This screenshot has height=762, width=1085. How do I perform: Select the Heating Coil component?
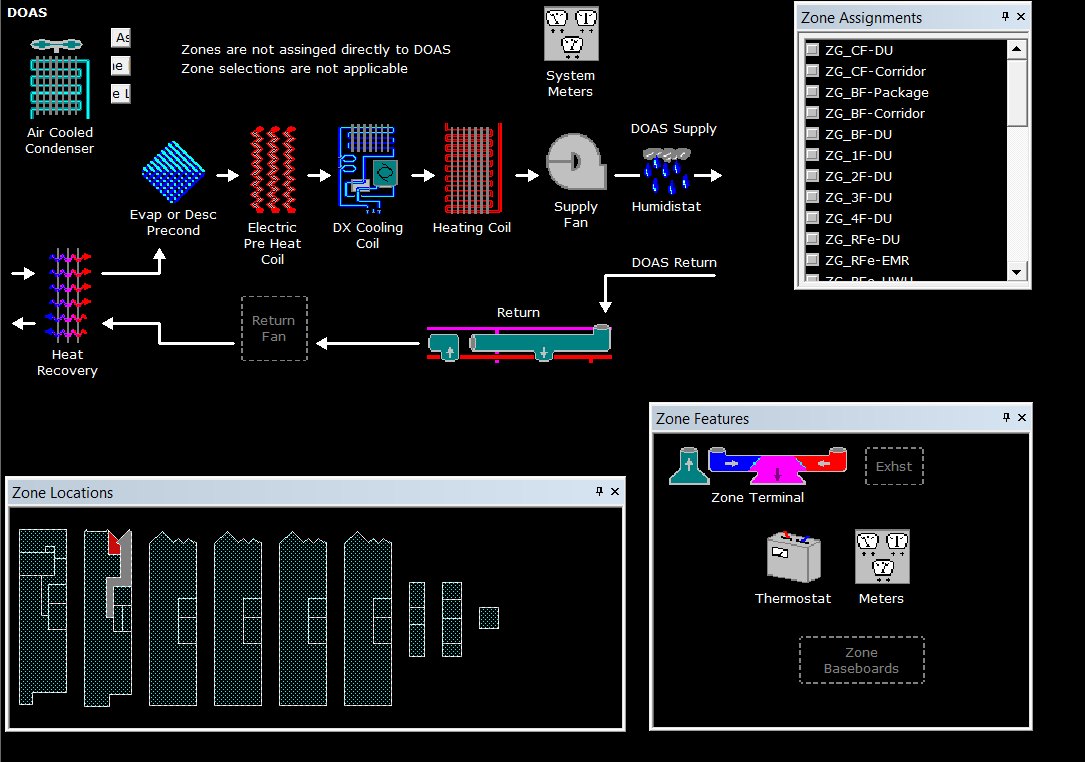(x=473, y=169)
